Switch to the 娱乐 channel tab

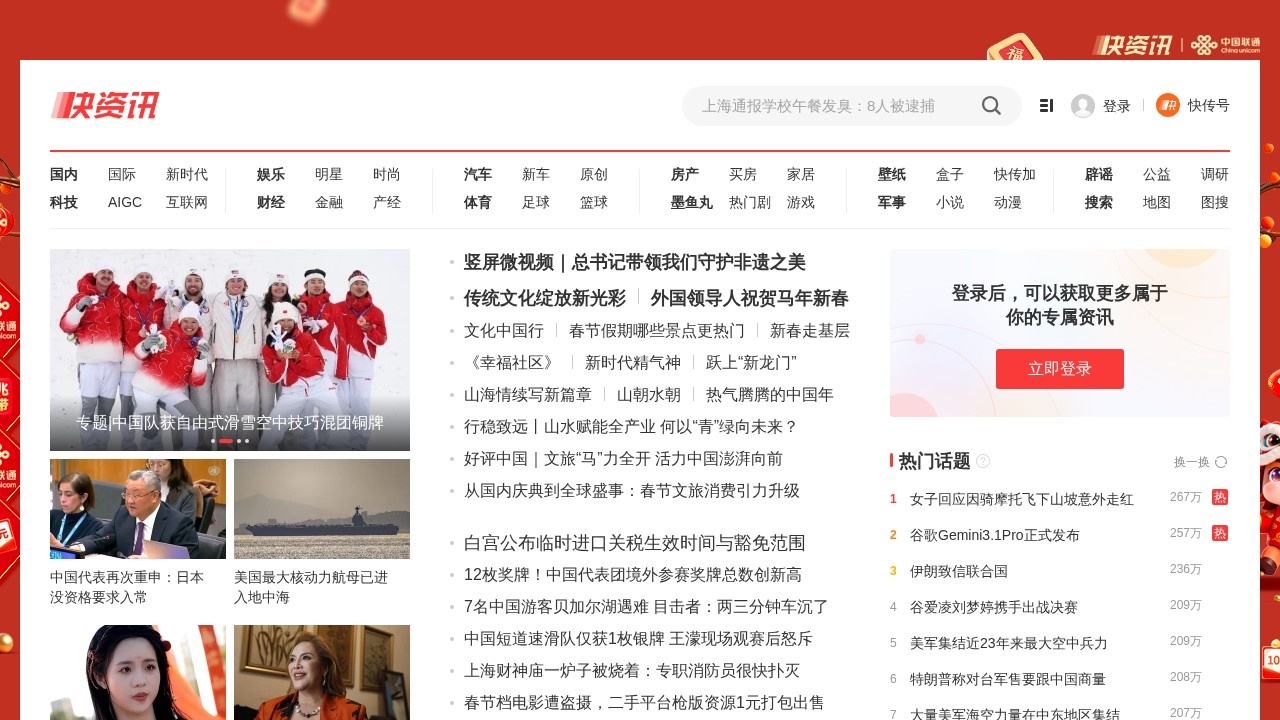click(270, 174)
